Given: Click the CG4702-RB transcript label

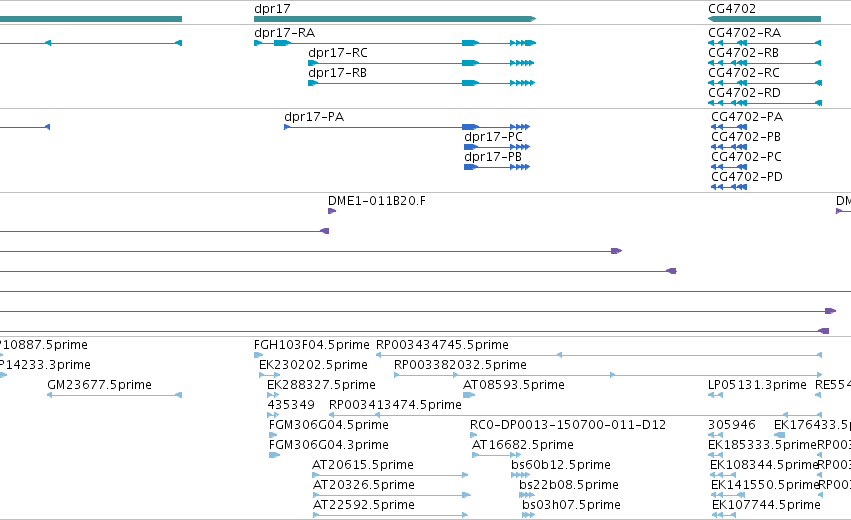Looking at the screenshot, I should [x=744, y=53].
